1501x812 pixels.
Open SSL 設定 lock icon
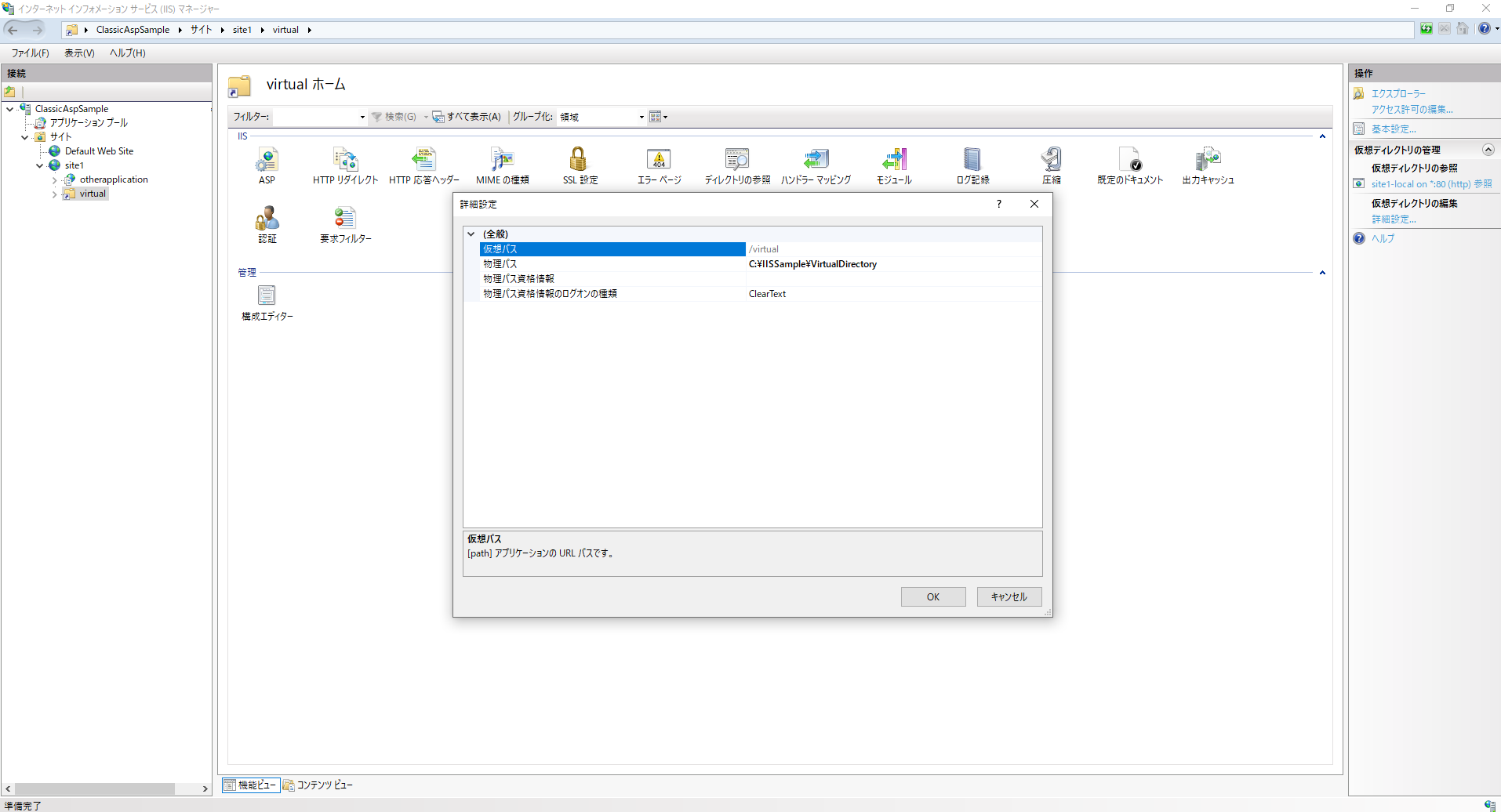click(x=579, y=159)
